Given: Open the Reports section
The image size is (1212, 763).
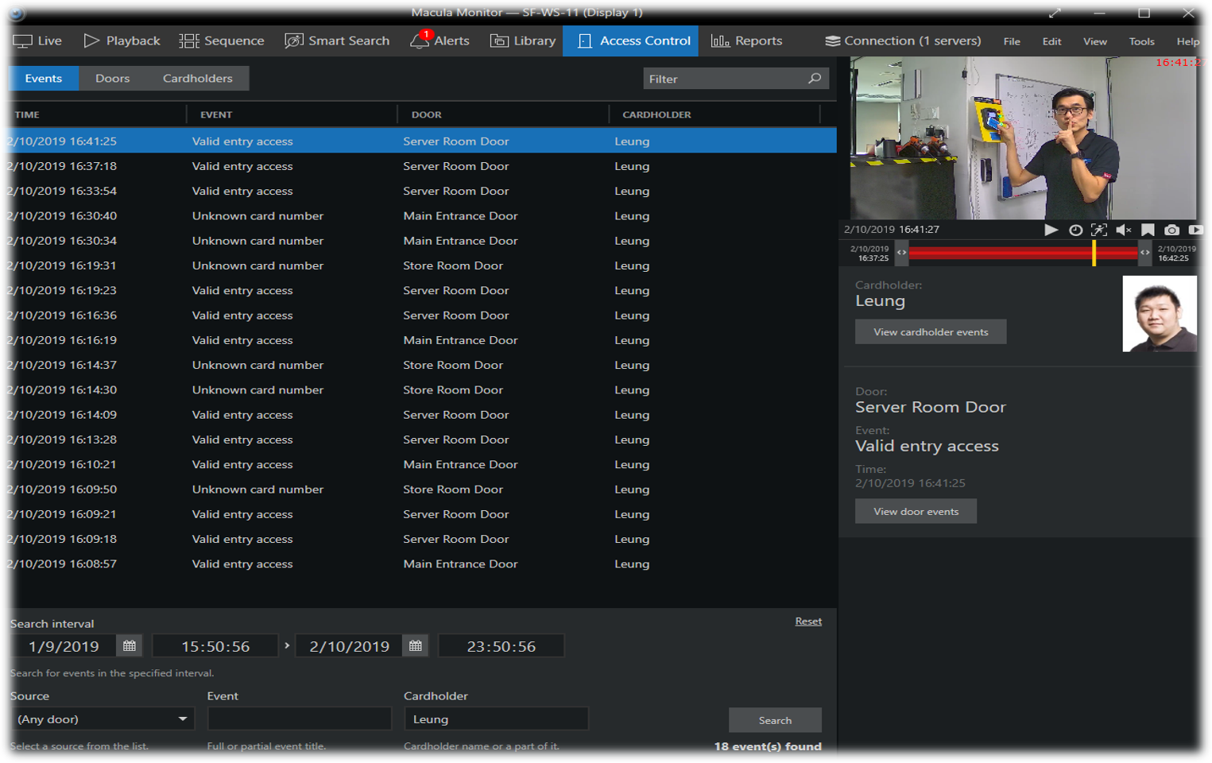Looking at the screenshot, I should 746,41.
